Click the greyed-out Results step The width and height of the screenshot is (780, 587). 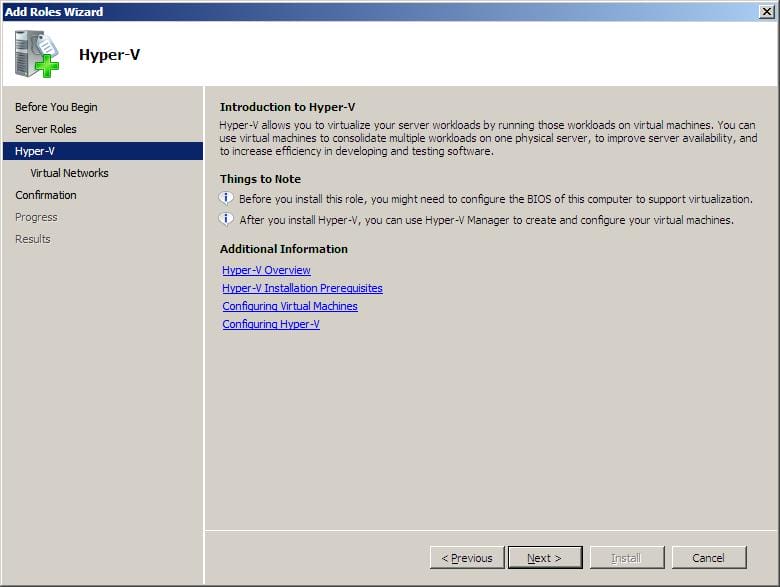pyautogui.click(x=33, y=239)
